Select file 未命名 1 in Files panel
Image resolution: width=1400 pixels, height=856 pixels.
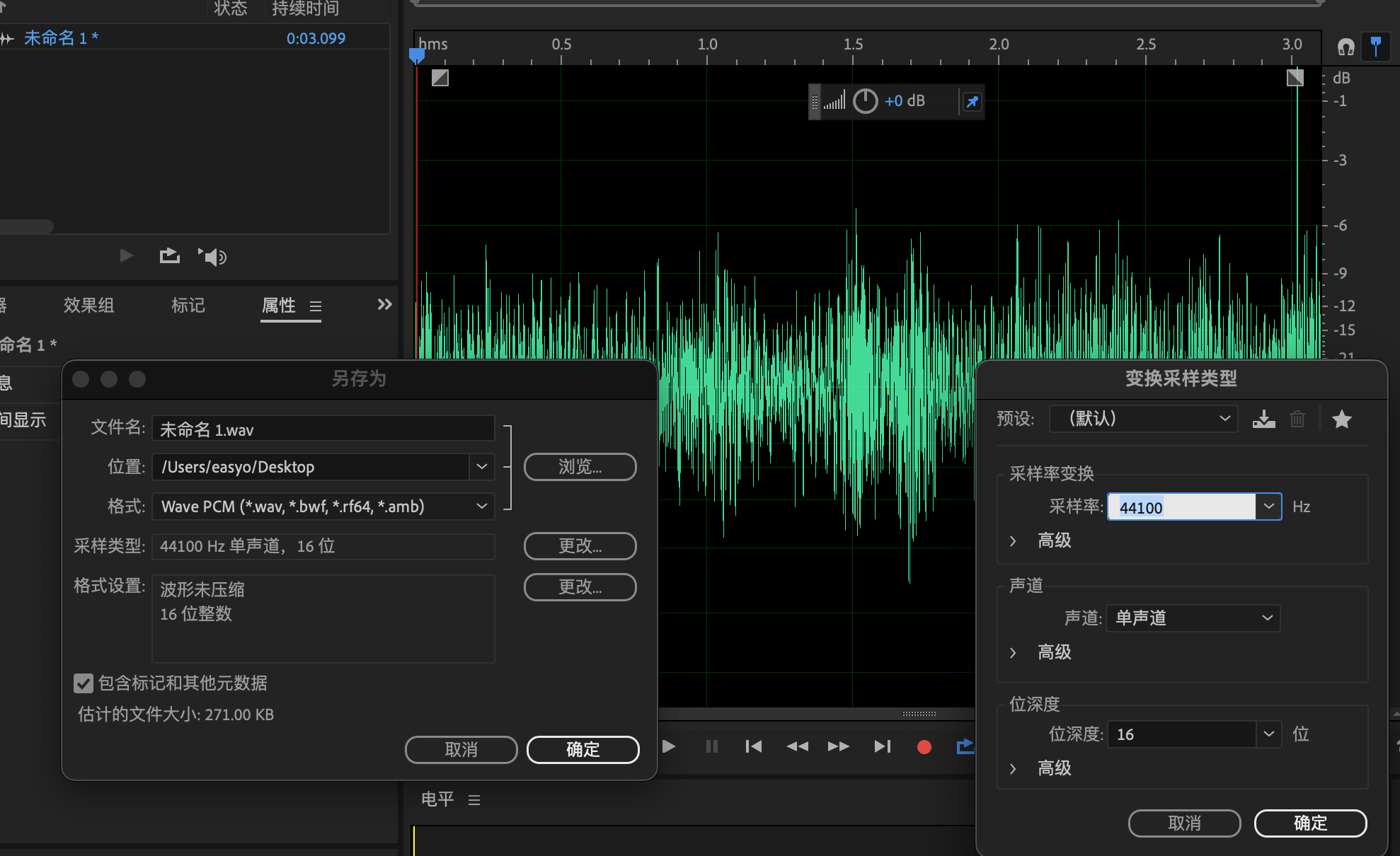(x=61, y=38)
